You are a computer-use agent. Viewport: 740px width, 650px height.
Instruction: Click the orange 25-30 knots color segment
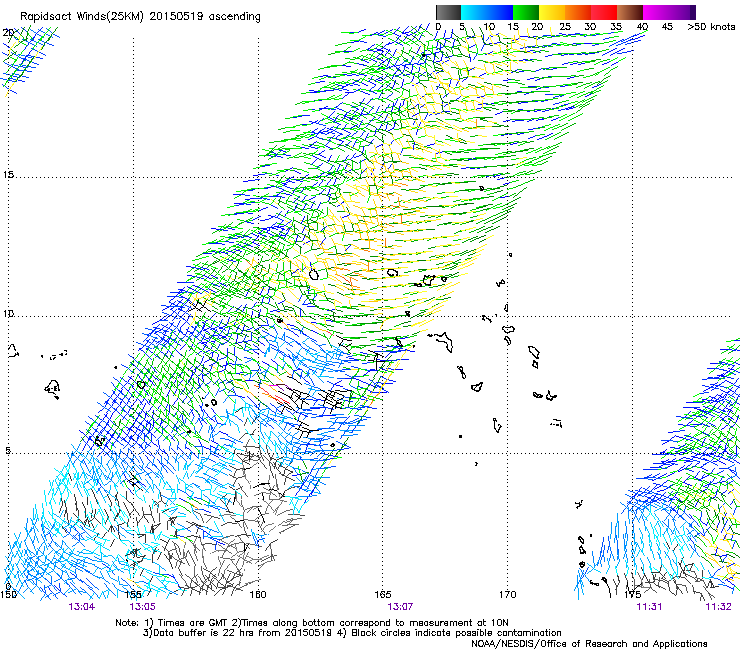[x=578, y=12]
